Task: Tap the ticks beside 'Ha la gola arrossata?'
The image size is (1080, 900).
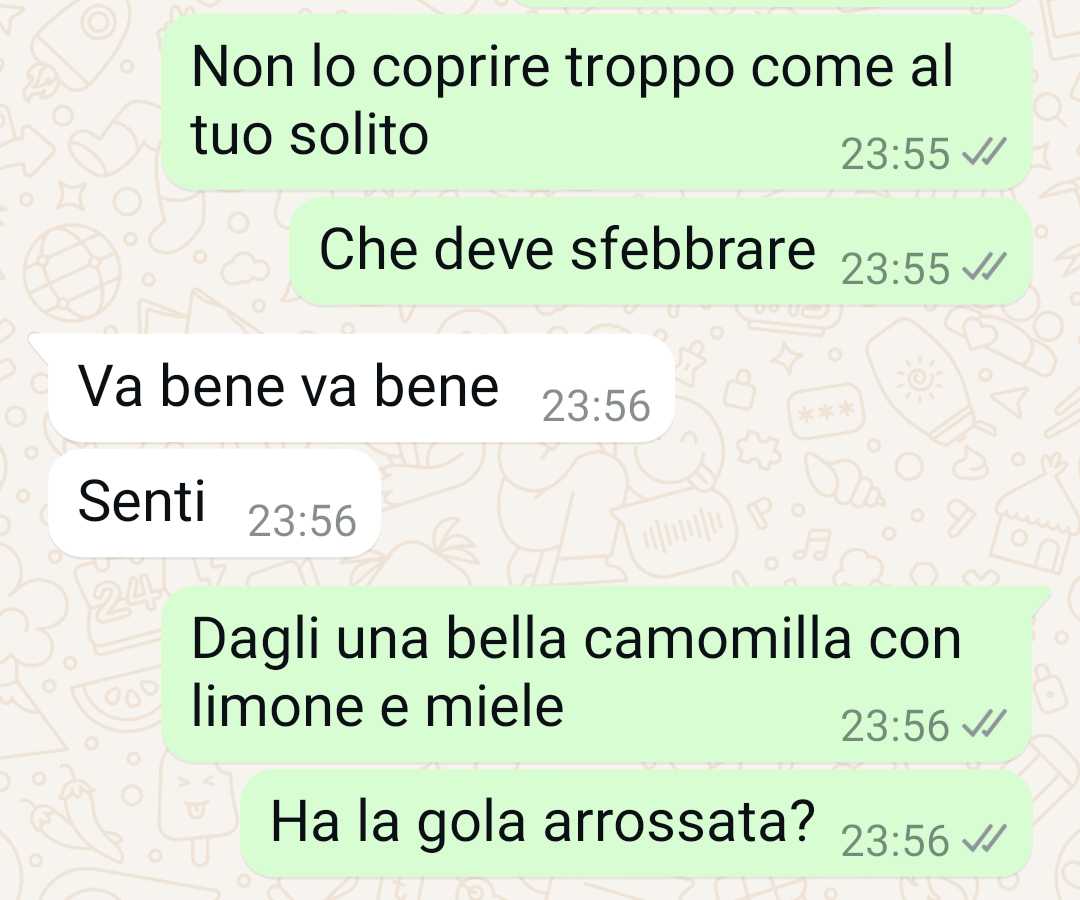Action: [x=984, y=839]
